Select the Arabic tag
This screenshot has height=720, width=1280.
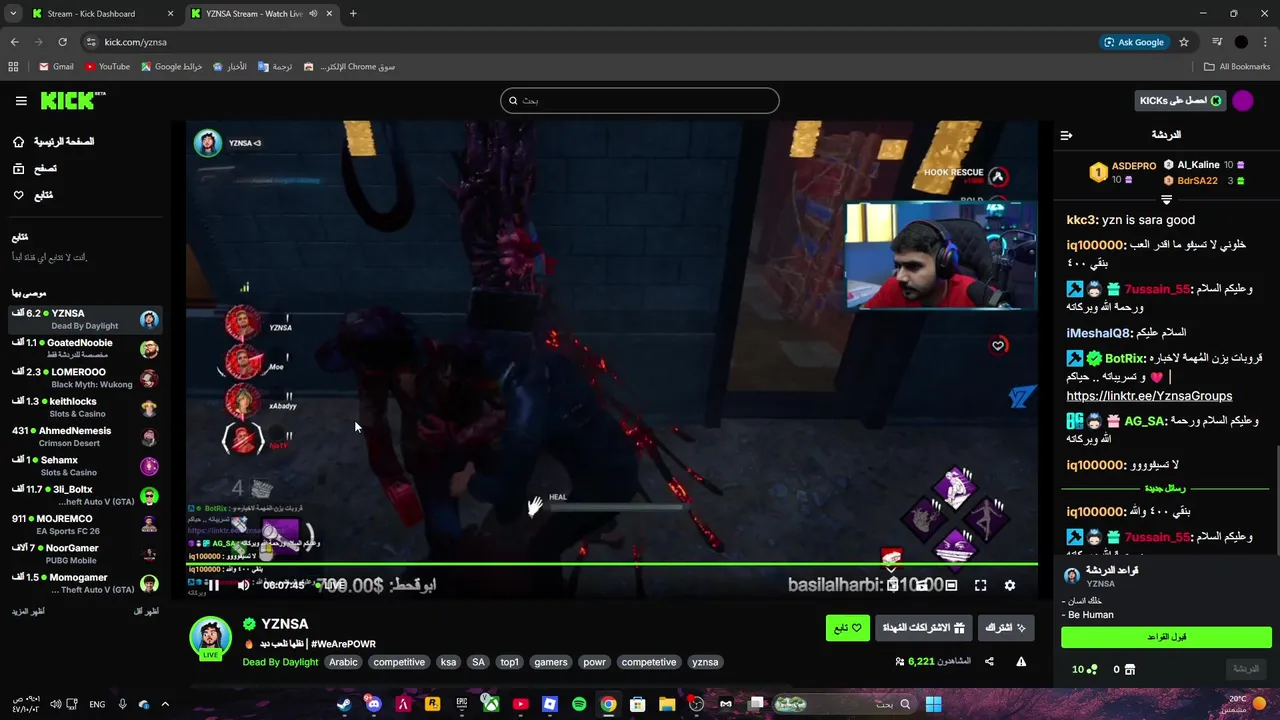pyautogui.click(x=343, y=662)
